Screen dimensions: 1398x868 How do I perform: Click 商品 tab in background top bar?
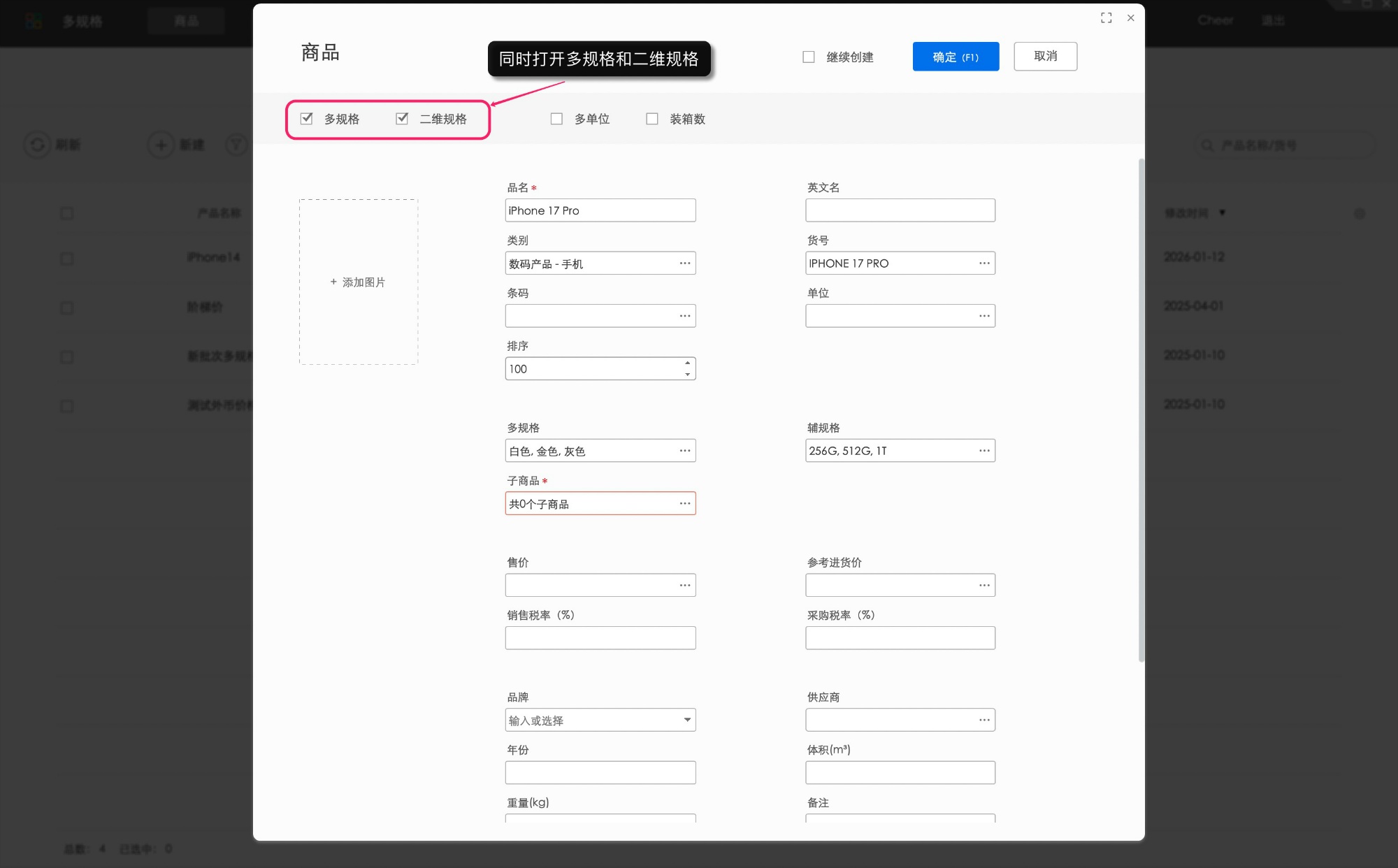coord(186,21)
